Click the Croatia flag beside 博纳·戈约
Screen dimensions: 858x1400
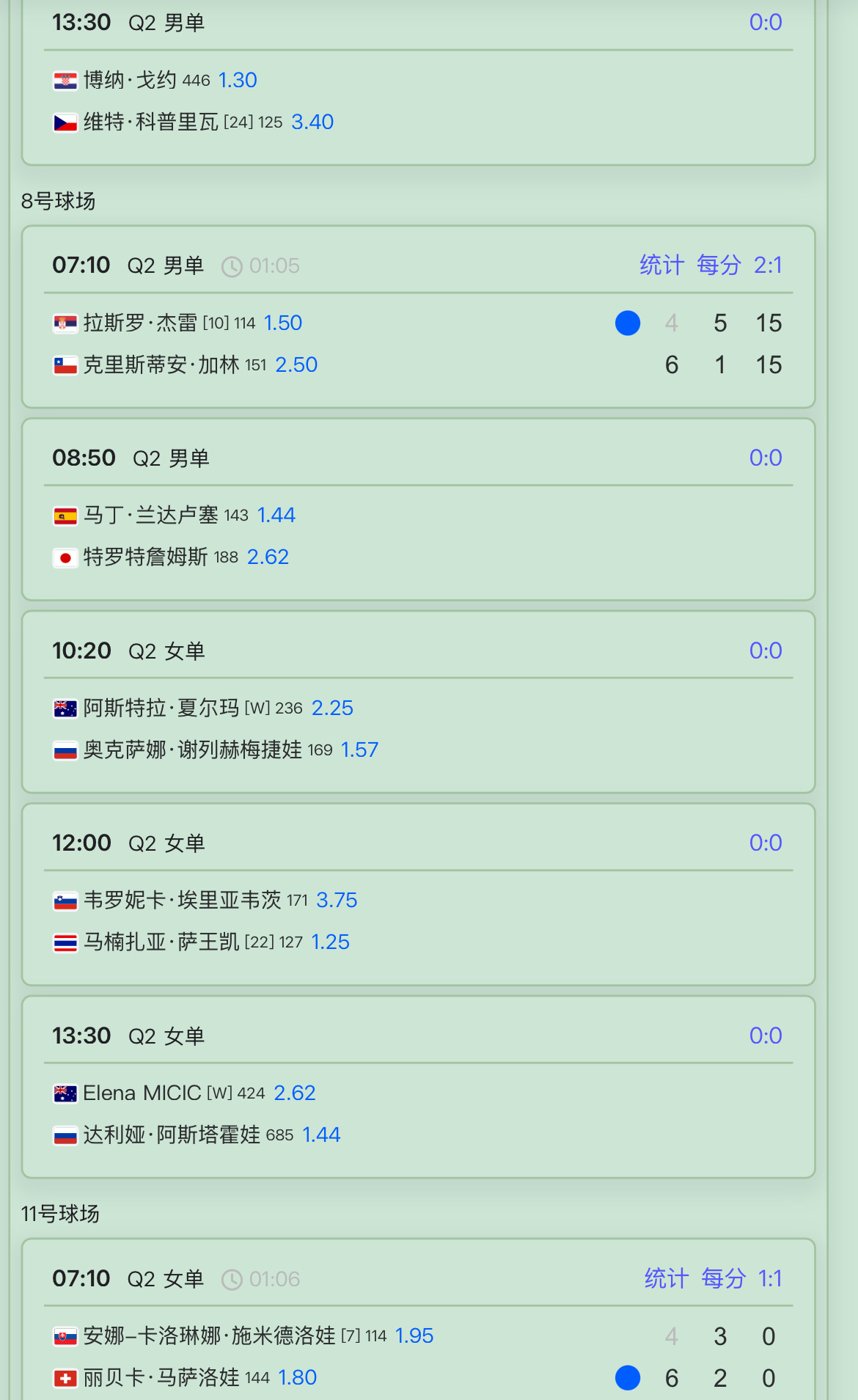click(x=65, y=81)
